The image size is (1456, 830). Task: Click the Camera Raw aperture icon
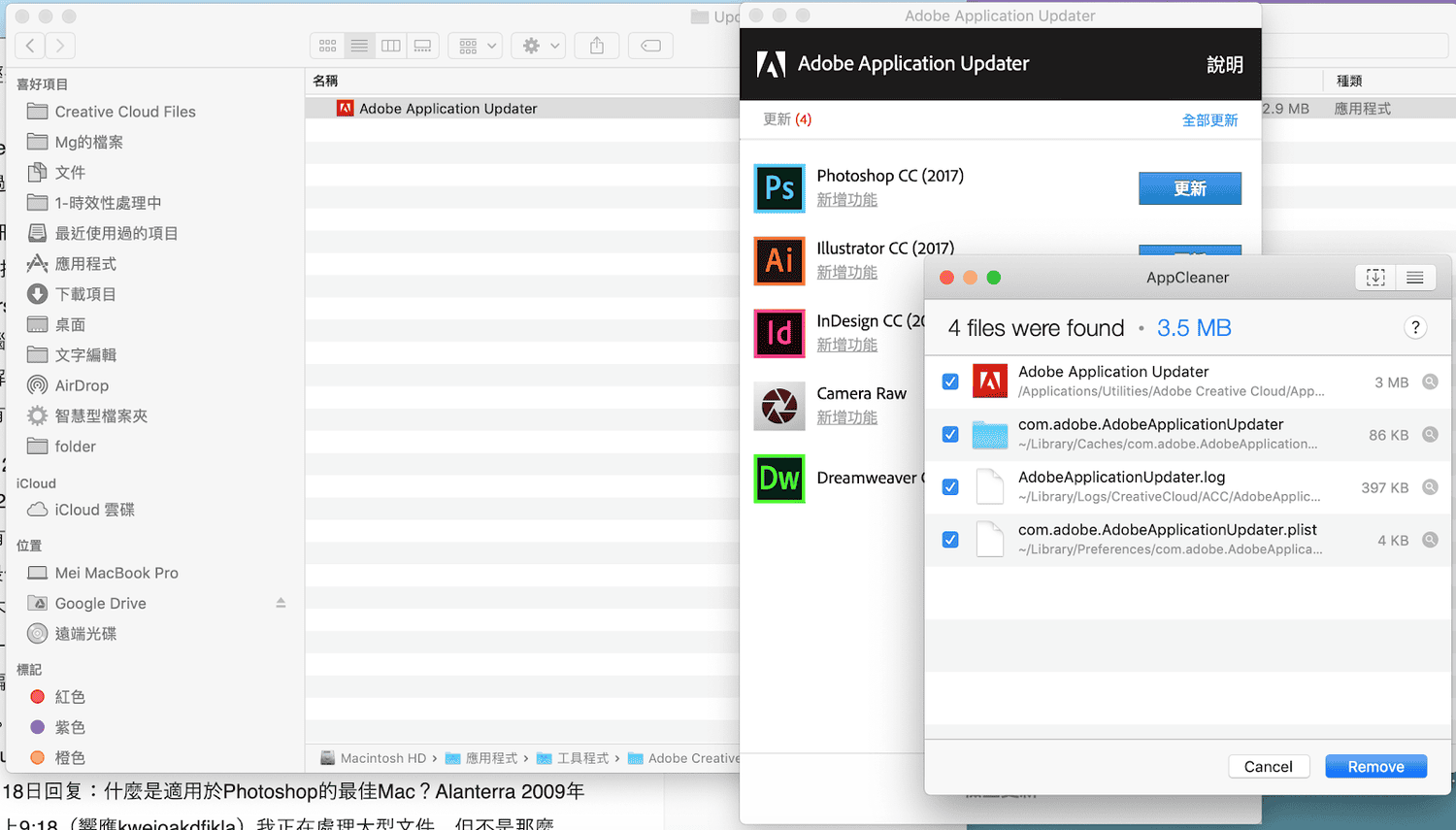tap(779, 406)
